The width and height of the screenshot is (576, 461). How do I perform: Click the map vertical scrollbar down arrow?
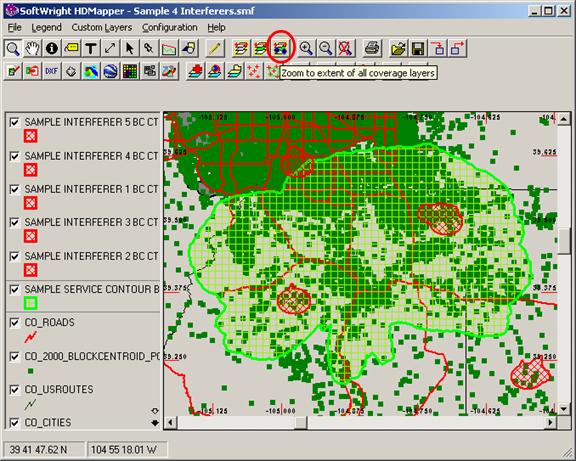(x=564, y=408)
